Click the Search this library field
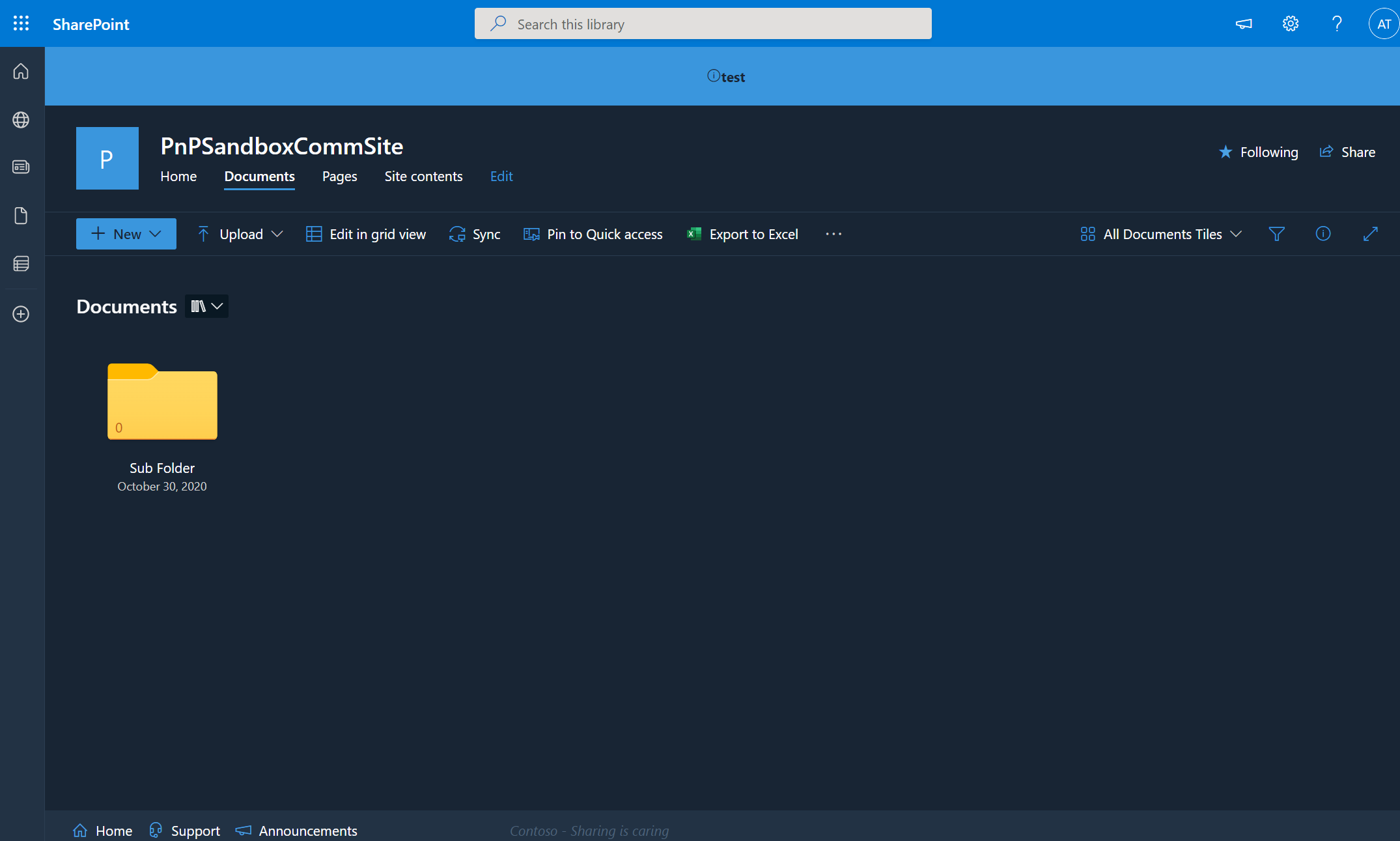 coord(703,24)
